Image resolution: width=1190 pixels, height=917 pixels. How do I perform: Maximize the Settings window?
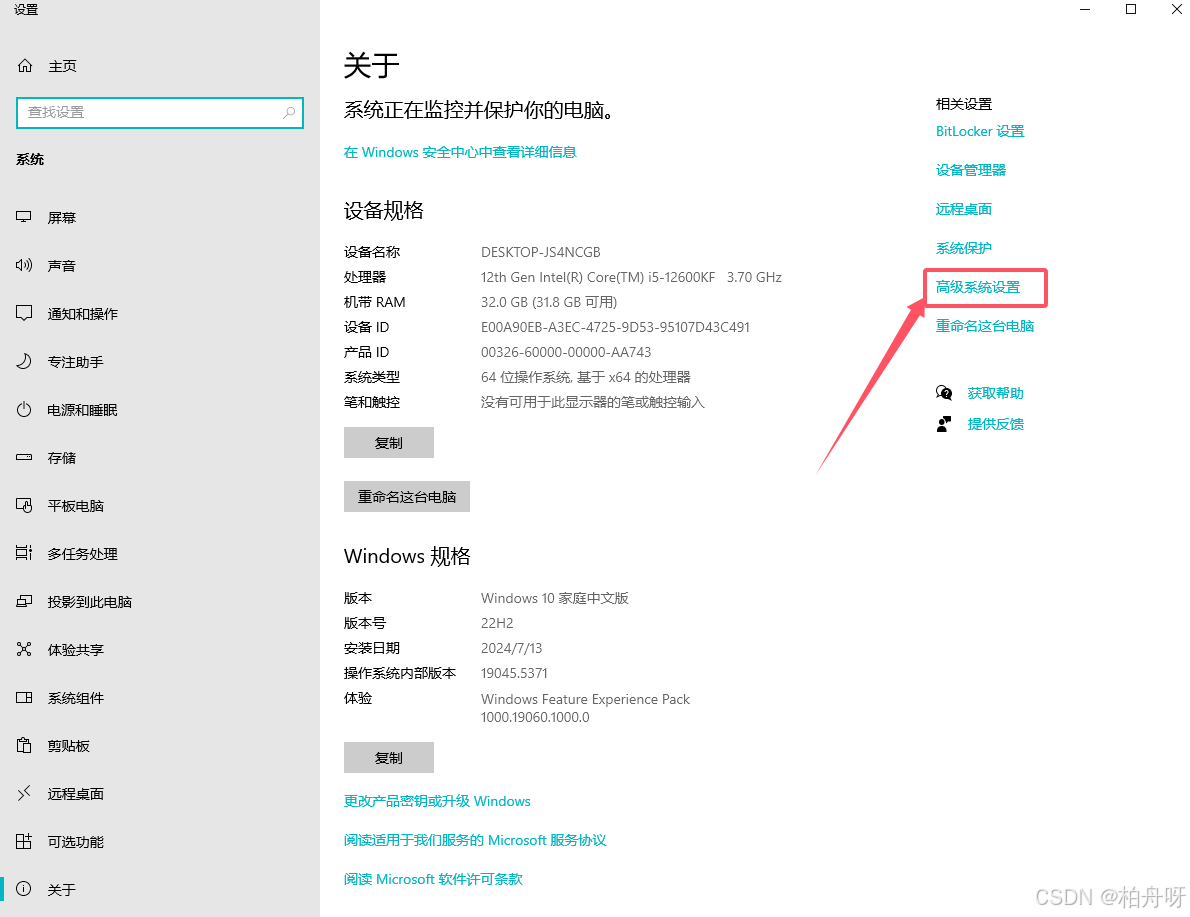1131,9
